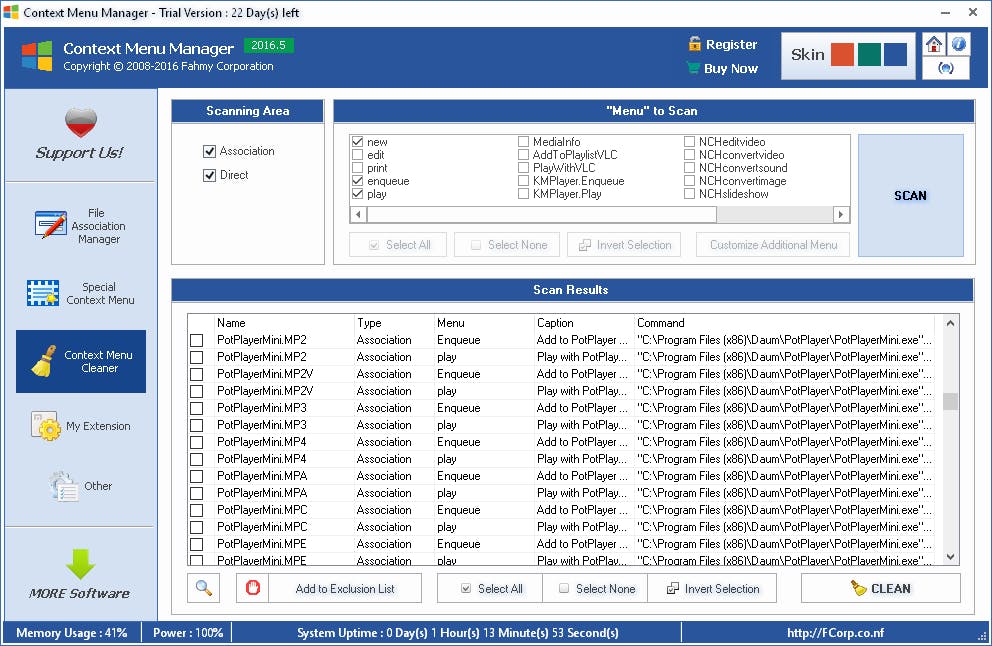The width and height of the screenshot is (992, 646).
Task: Open the My Extension section
Action: point(80,426)
